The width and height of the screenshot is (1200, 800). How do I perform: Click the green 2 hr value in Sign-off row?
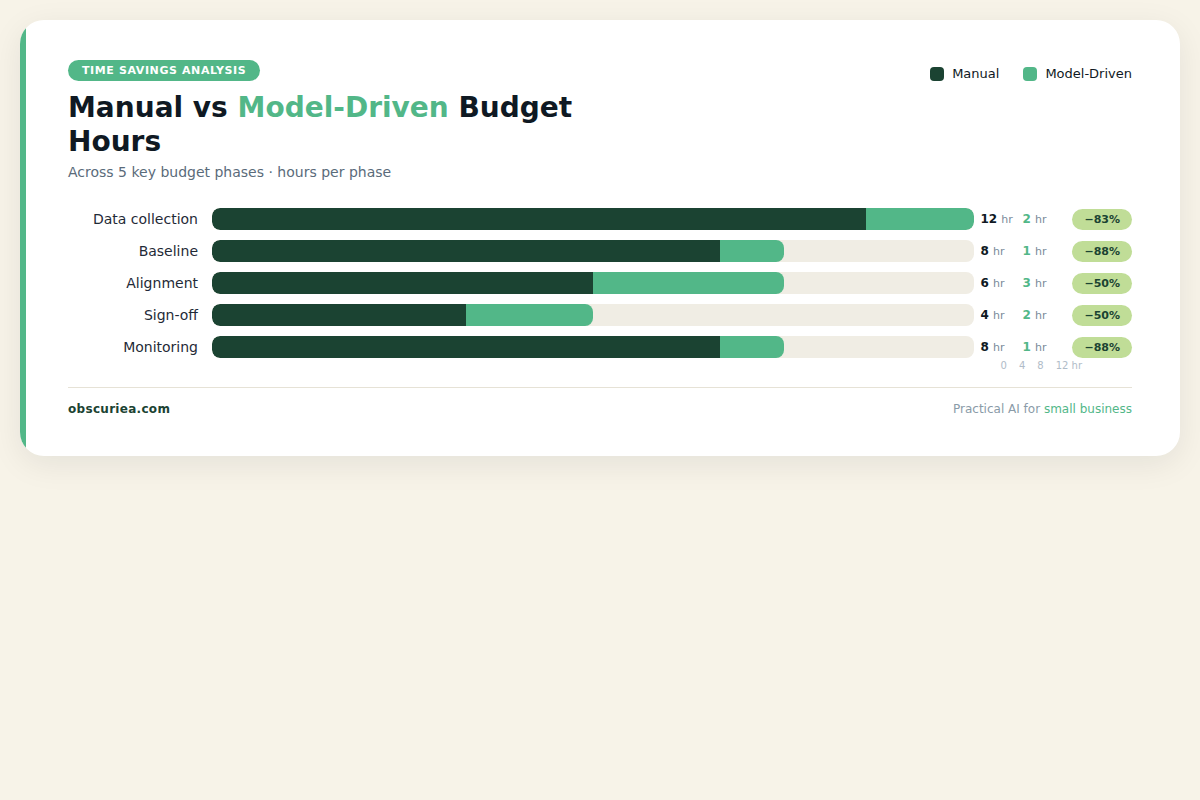click(1034, 315)
